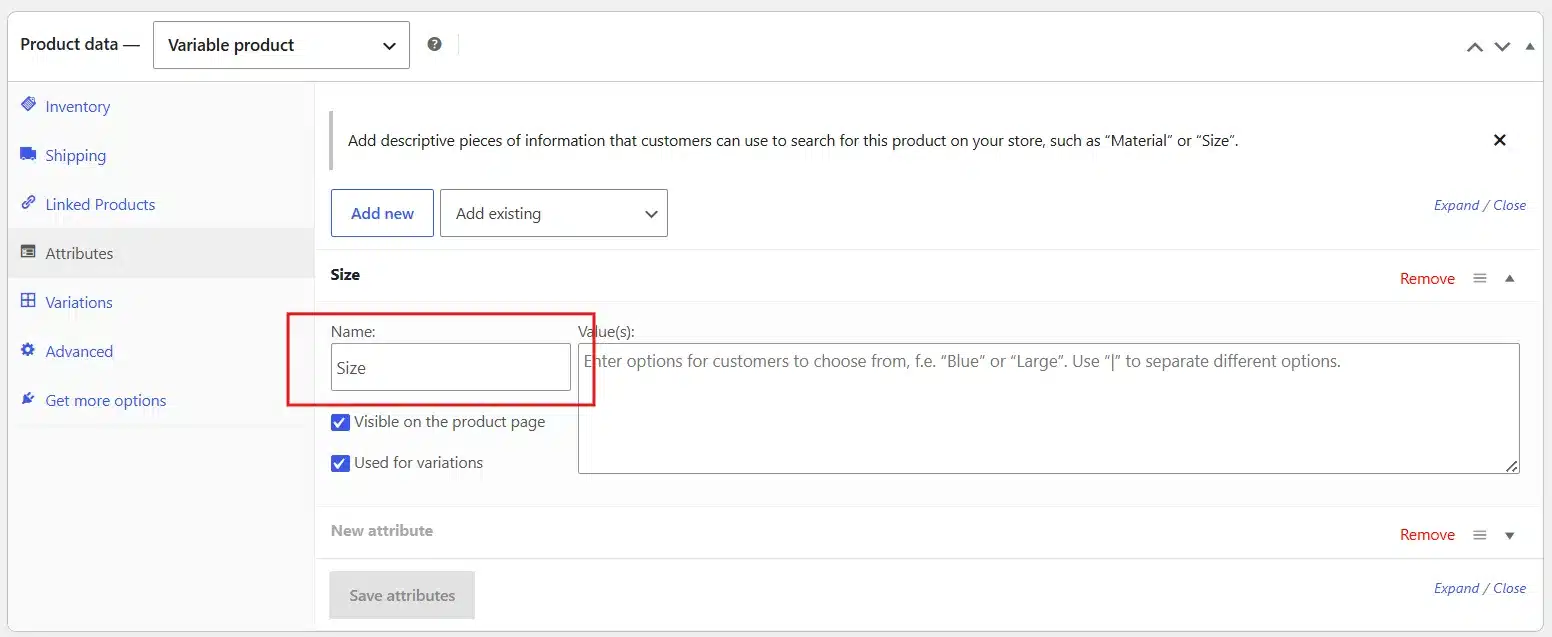Click the Get more options plug icon
1552x637 pixels.
(x=28, y=399)
